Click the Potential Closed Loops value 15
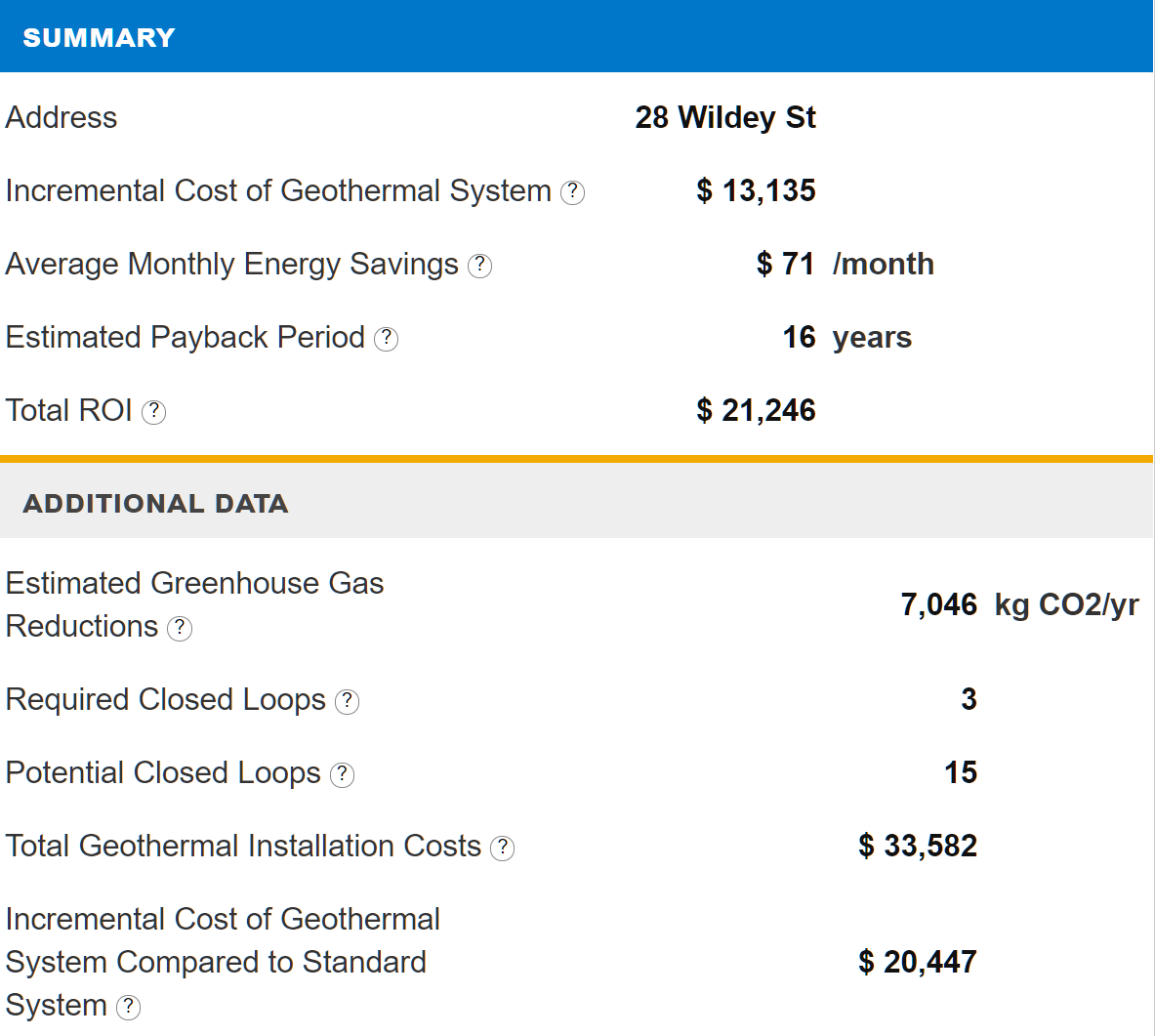1155x1036 pixels. click(961, 772)
